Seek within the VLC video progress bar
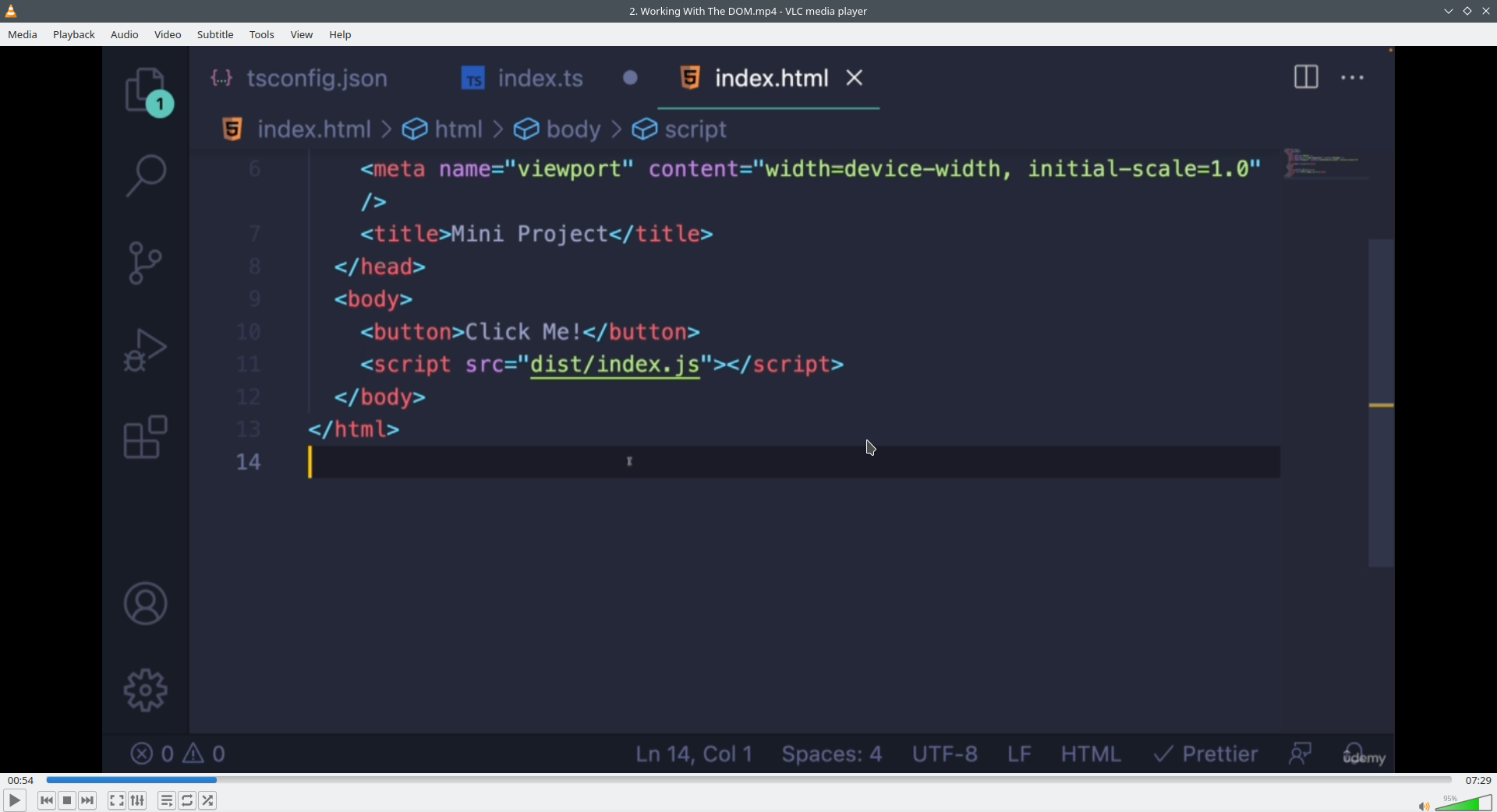 [x=748, y=780]
